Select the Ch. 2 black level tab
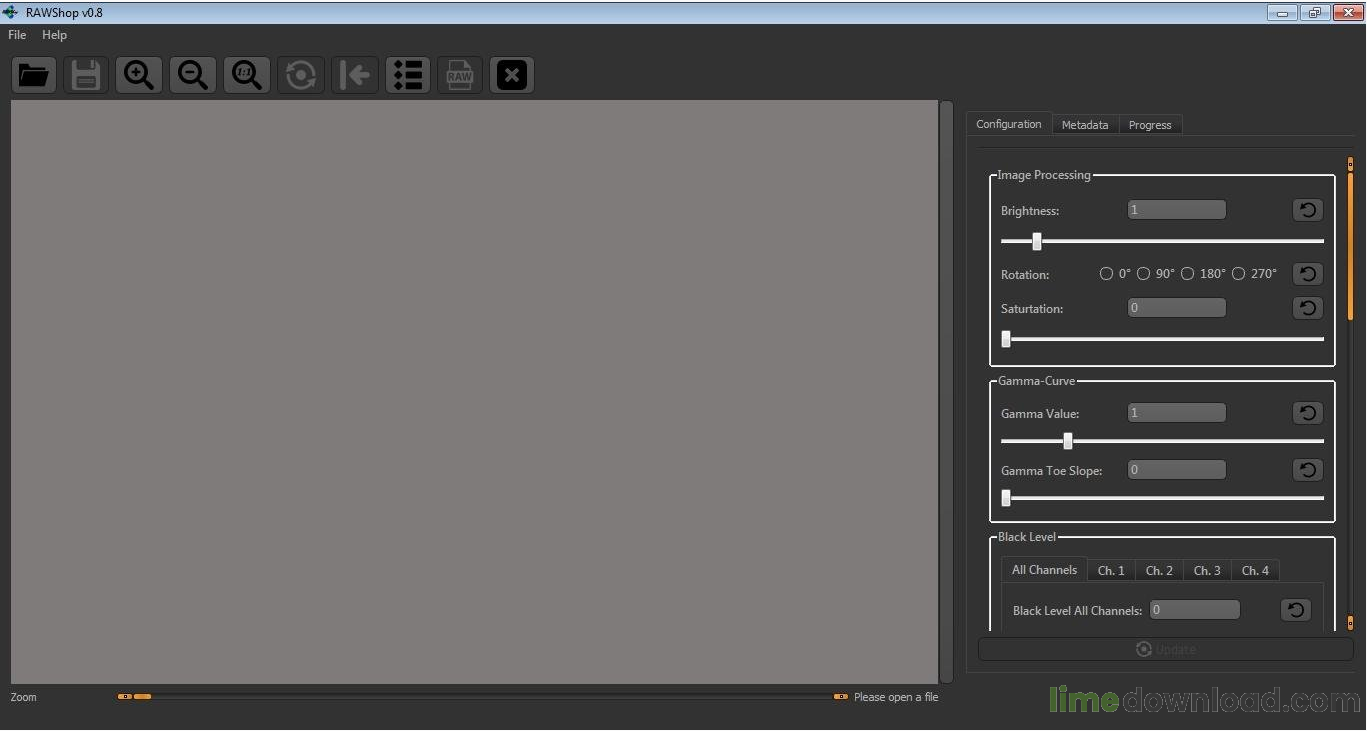This screenshot has height=731, width=1367. point(1159,570)
